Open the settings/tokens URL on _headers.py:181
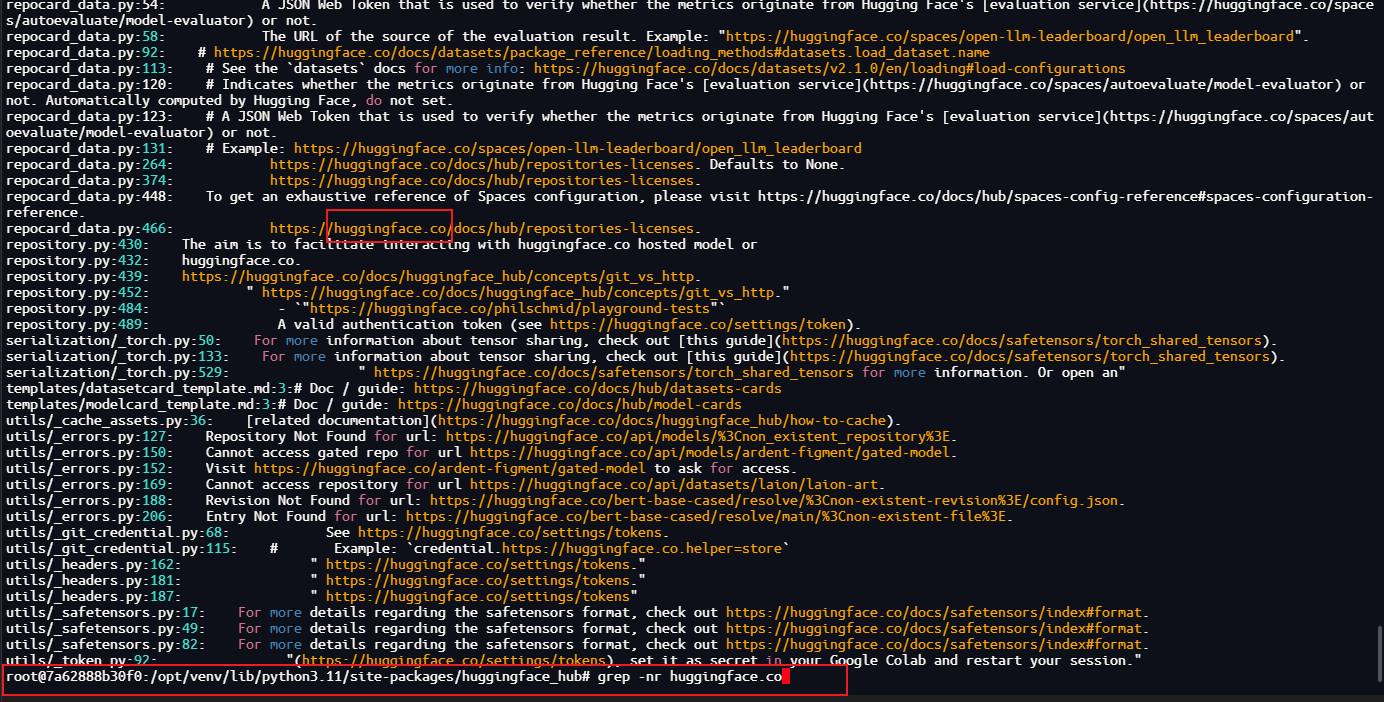Viewport: 1384px width, 702px height. pyautogui.click(x=478, y=580)
